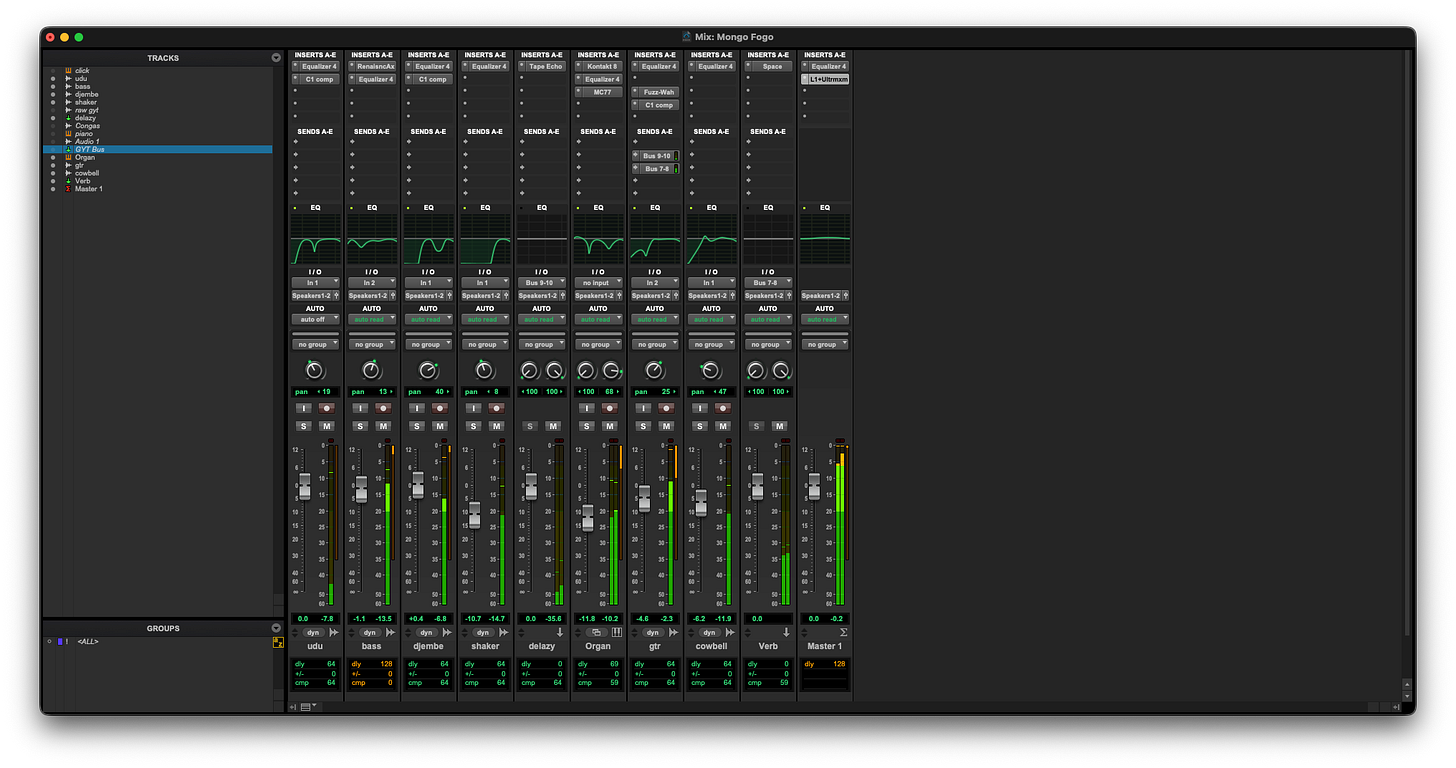The image size is (1456, 768).
Task: Mute the delazy aux track
Action: [553, 426]
